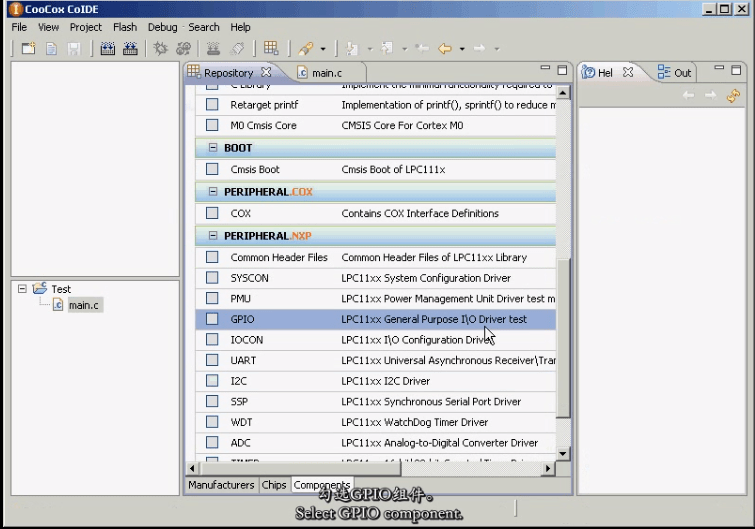Screen dimensions: 755x529
Task: Check the SYSCON component checkbox
Action: 212,278
